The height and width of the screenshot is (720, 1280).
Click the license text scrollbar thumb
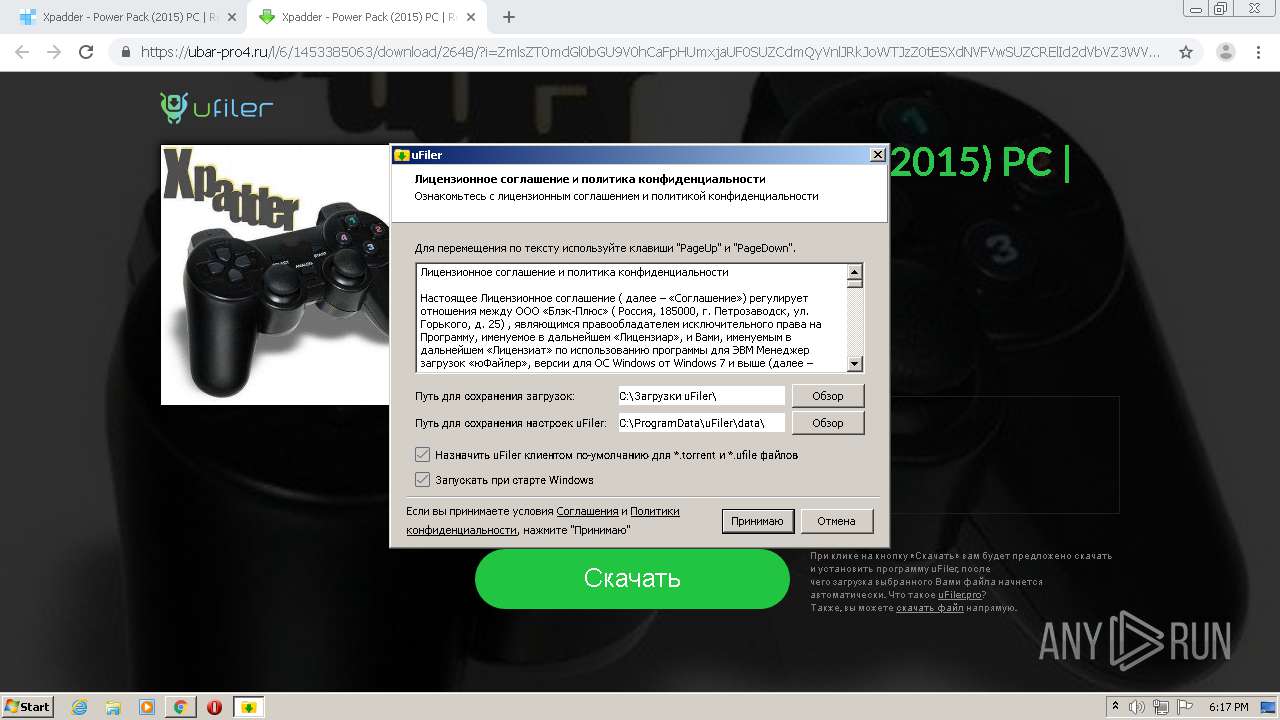coord(855,283)
